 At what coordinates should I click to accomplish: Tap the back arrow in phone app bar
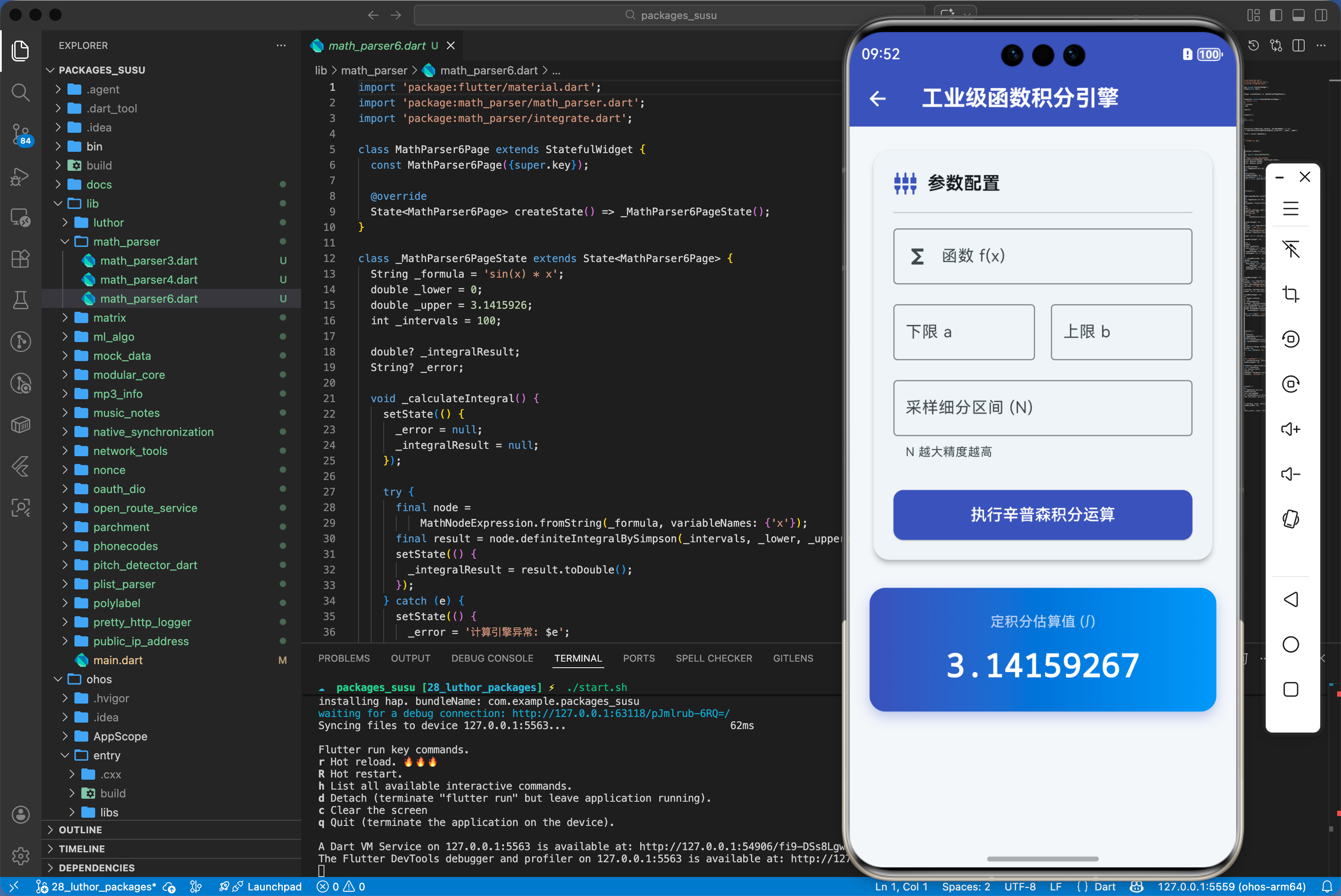[877, 98]
